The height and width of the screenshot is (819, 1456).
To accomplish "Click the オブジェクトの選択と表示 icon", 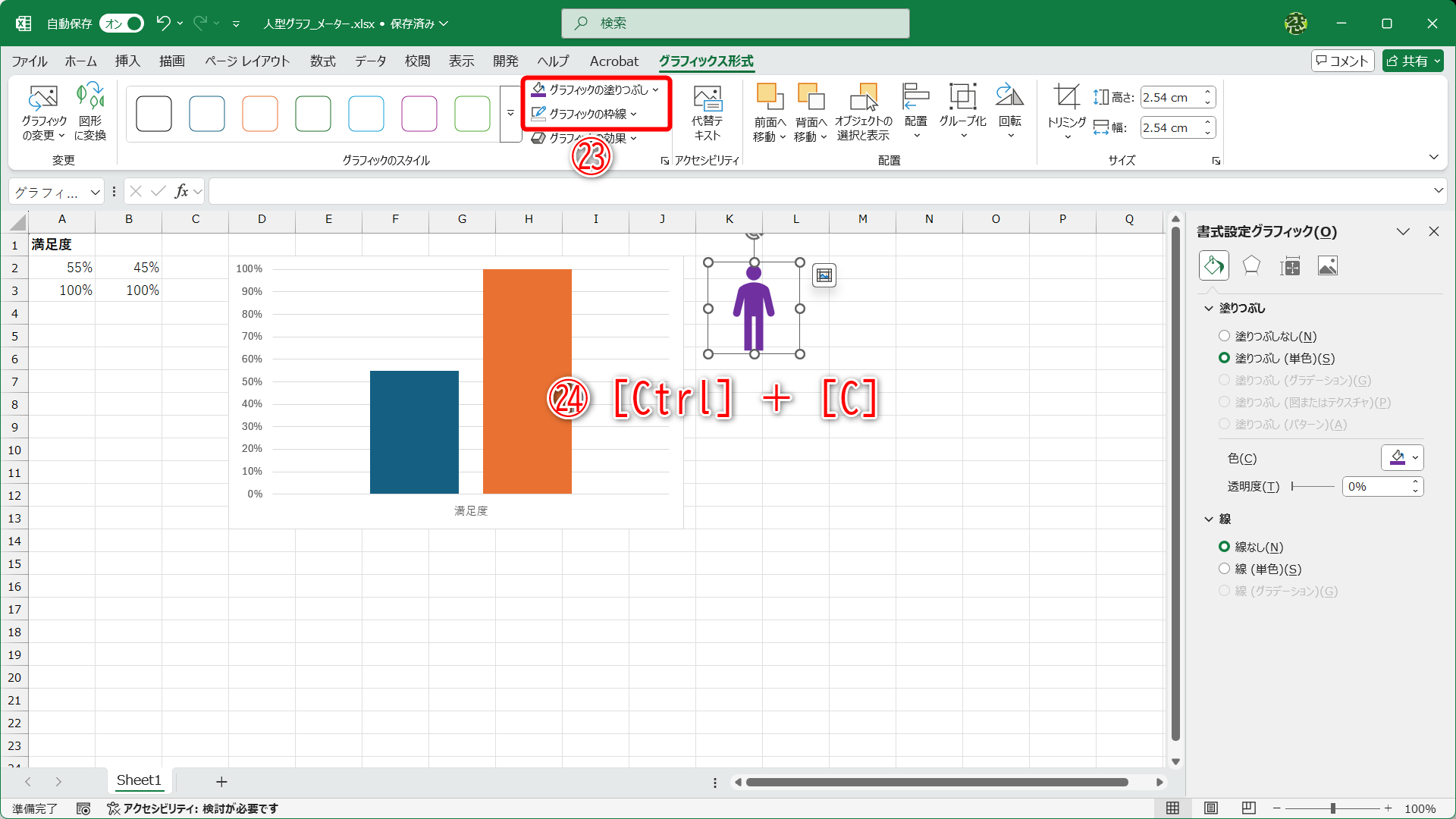I will click(x=863, y=112).
